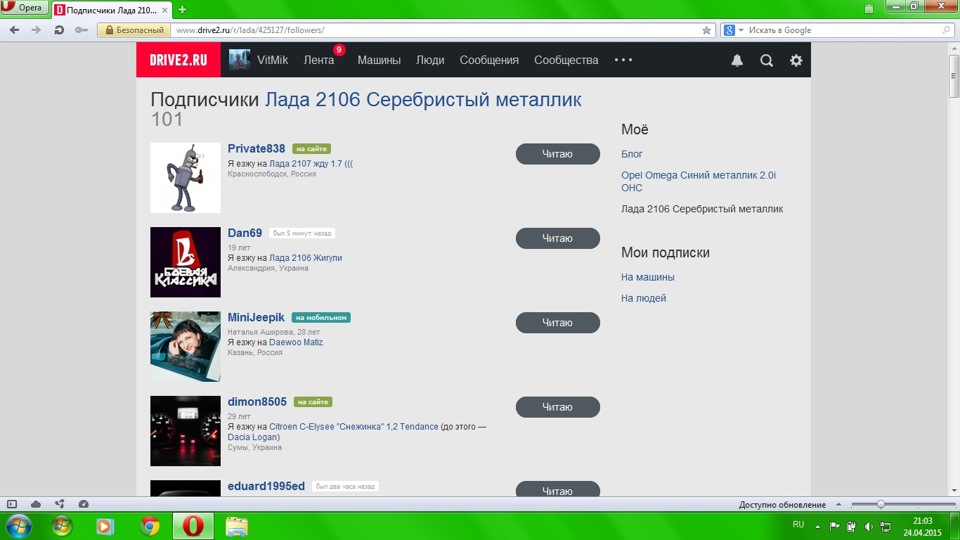Toggle Читаю for MiniJeepik
The width and height of the screenshot is (960, 540).
pyautogui.click(x=557, y=323)
